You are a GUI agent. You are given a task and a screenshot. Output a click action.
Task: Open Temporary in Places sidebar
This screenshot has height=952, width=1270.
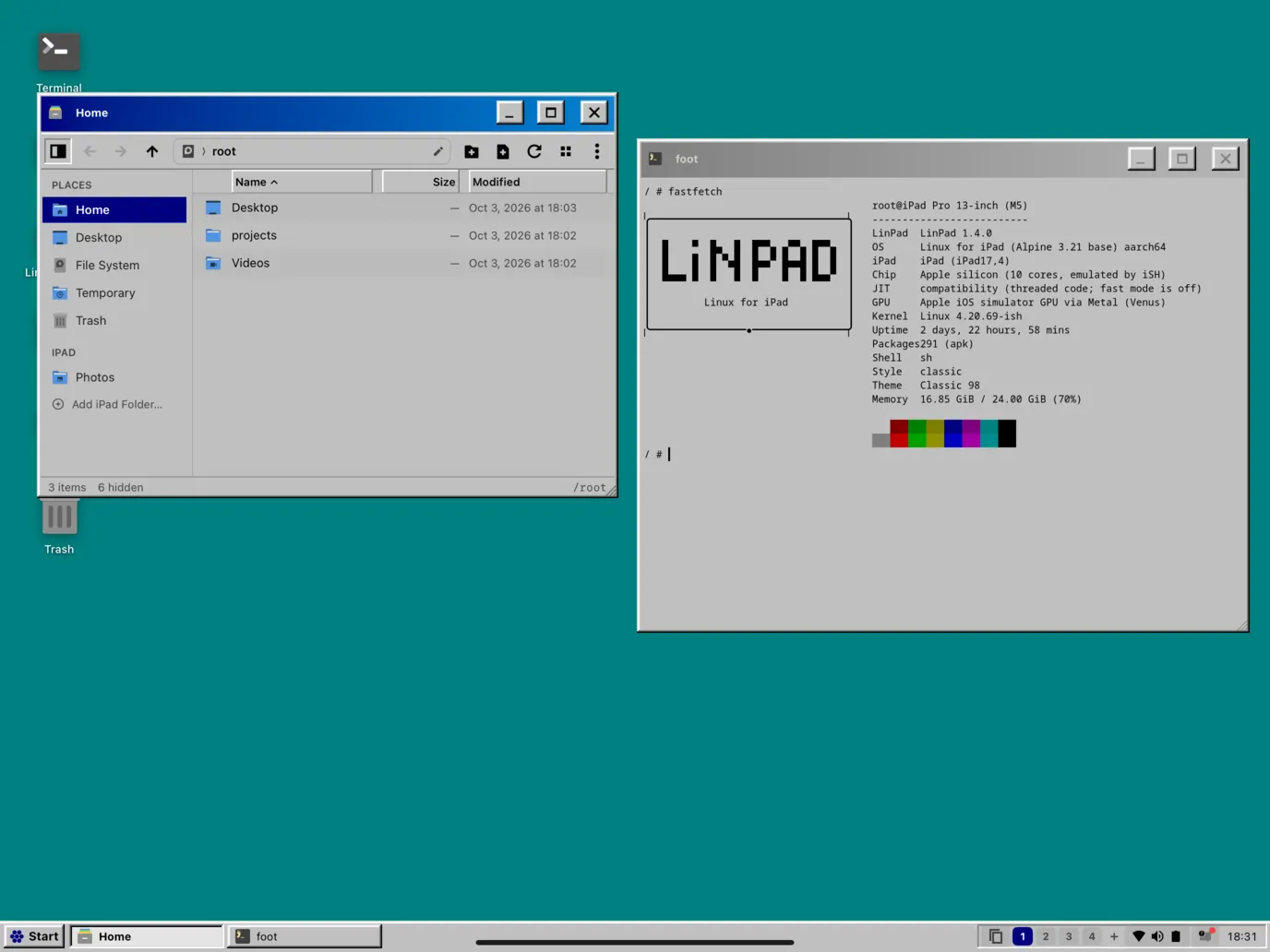[x=114, y=292]
